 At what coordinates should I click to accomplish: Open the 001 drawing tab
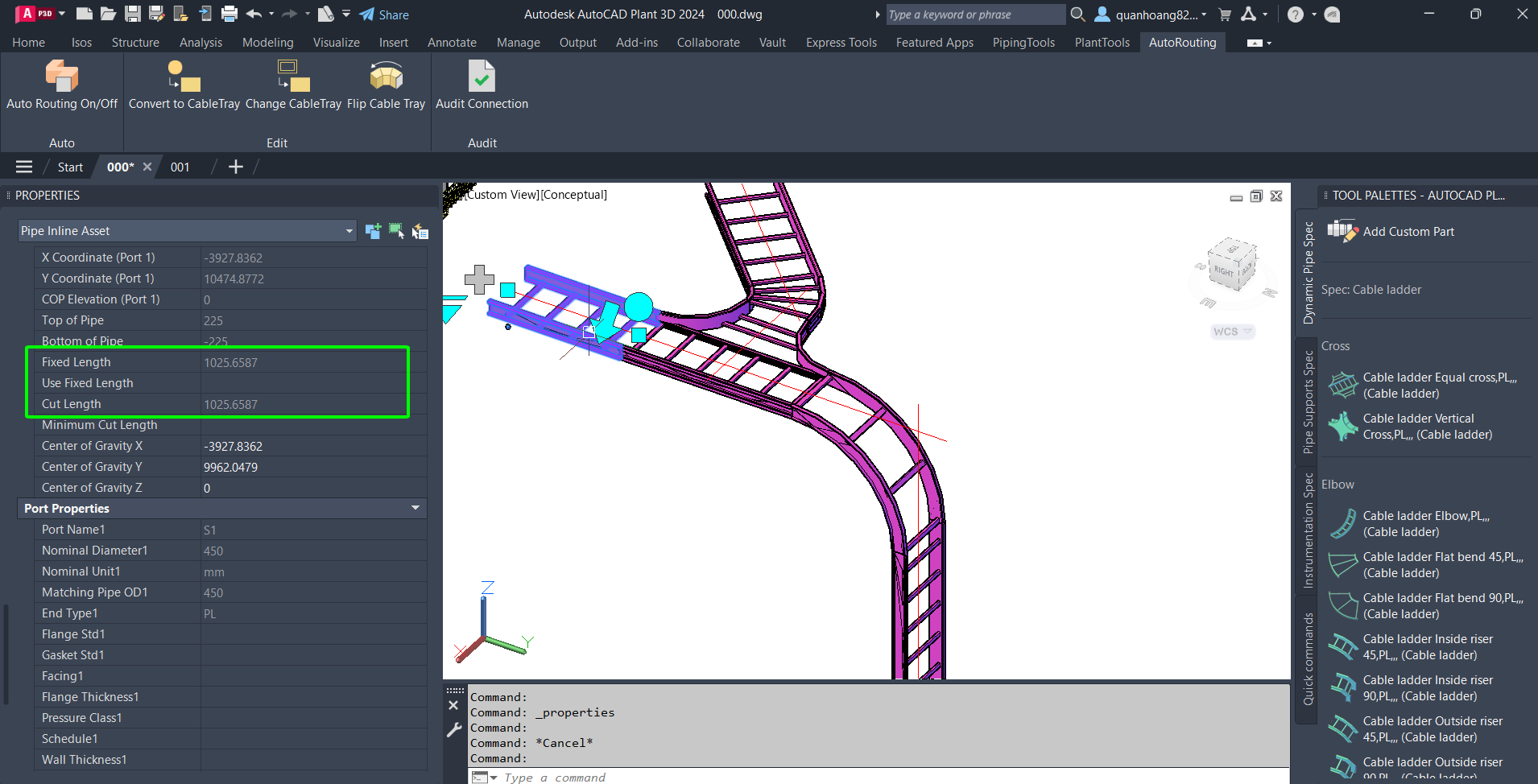point(180,167)
